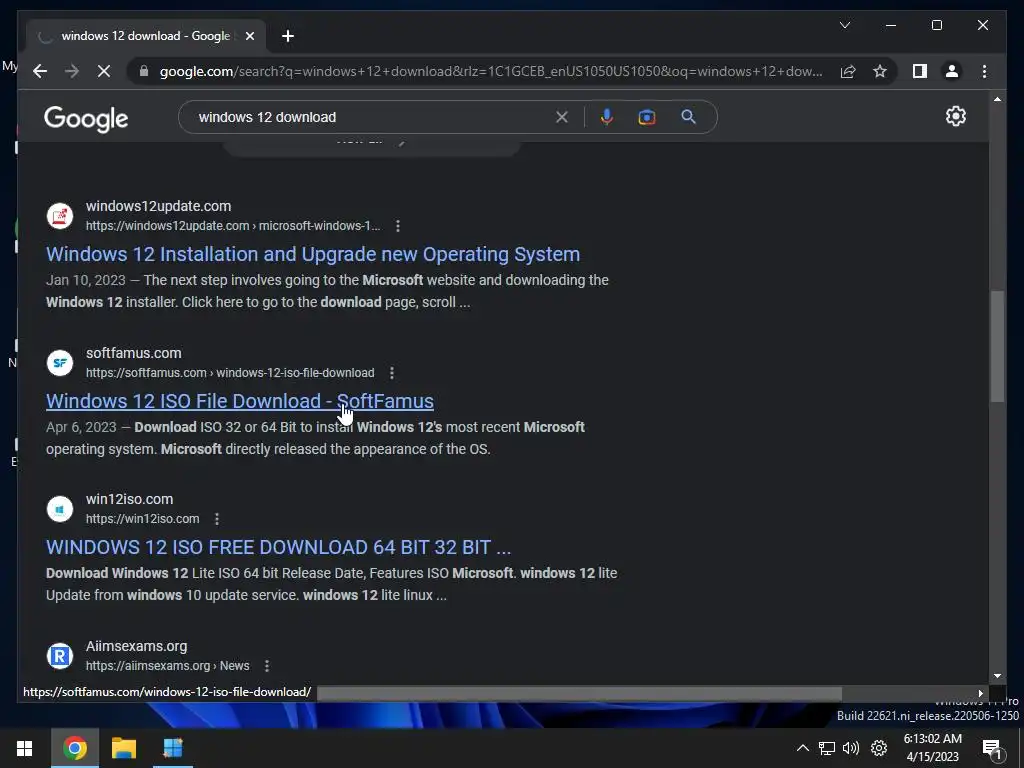
Task: Click Aiimsexams.org favicon
Action: pyautogui.click(x=59, y=656)
